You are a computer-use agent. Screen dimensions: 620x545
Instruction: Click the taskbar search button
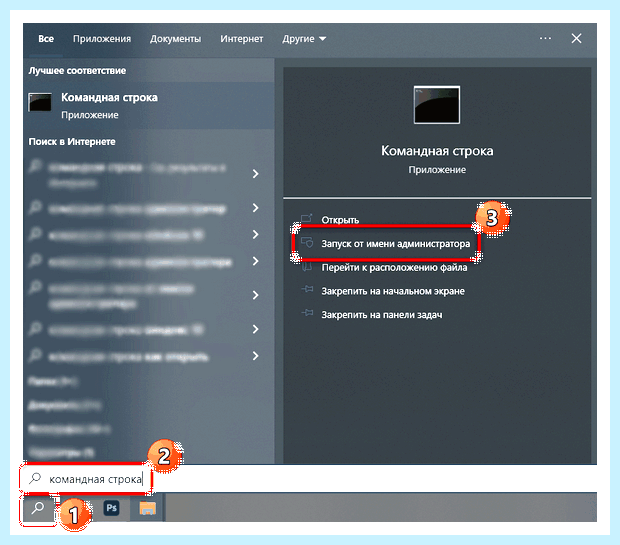pos(38,508)
